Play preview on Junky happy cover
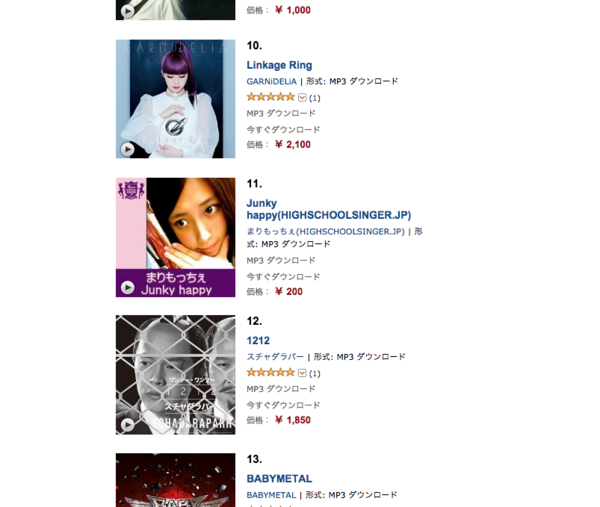 pyautogui.click(x=127, y=287)
